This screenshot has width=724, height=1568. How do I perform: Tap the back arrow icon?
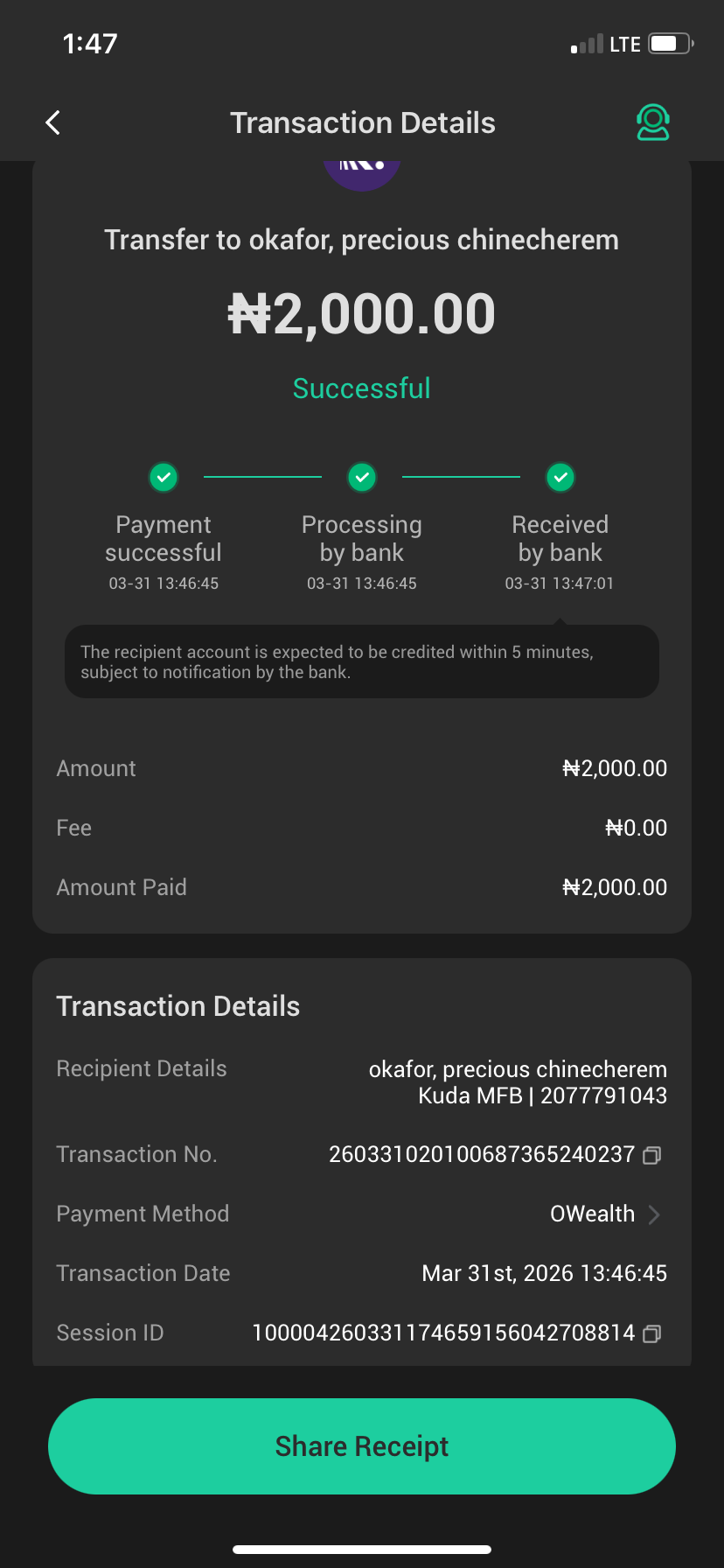(x=53, y=122)
